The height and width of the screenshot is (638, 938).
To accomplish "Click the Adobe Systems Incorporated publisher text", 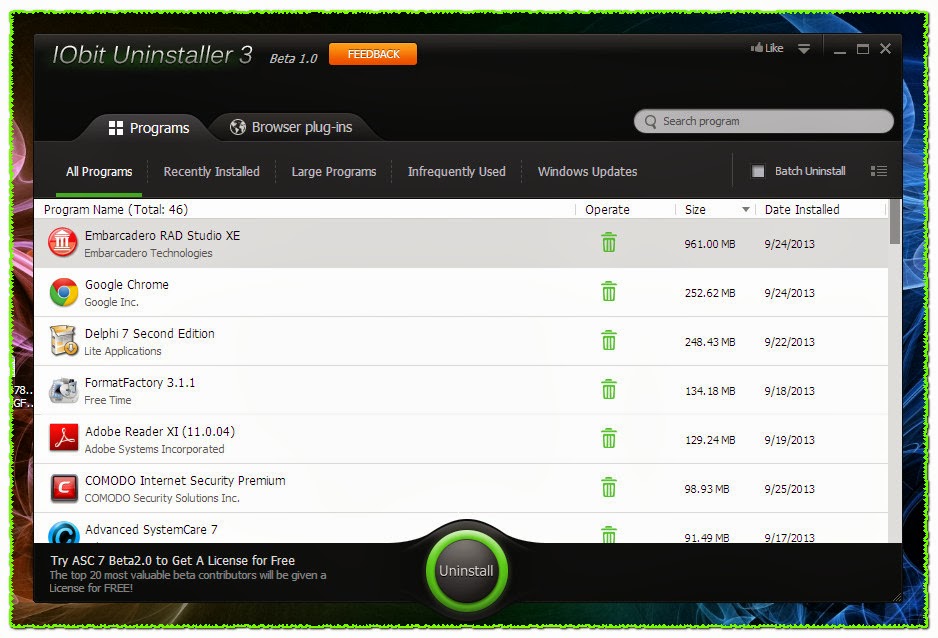I will [x=154, y=449].
